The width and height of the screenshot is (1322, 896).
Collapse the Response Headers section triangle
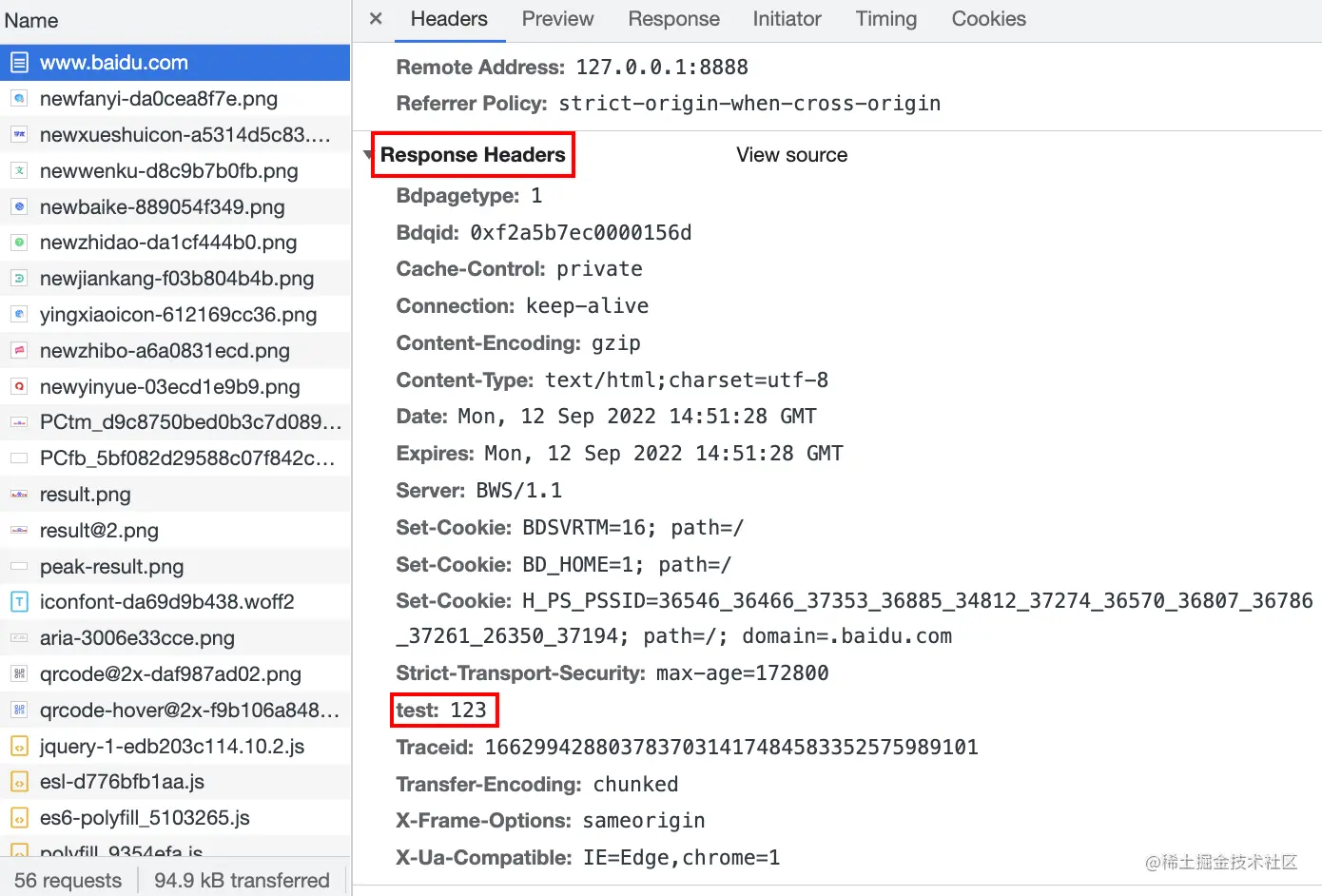coord(369,155)
